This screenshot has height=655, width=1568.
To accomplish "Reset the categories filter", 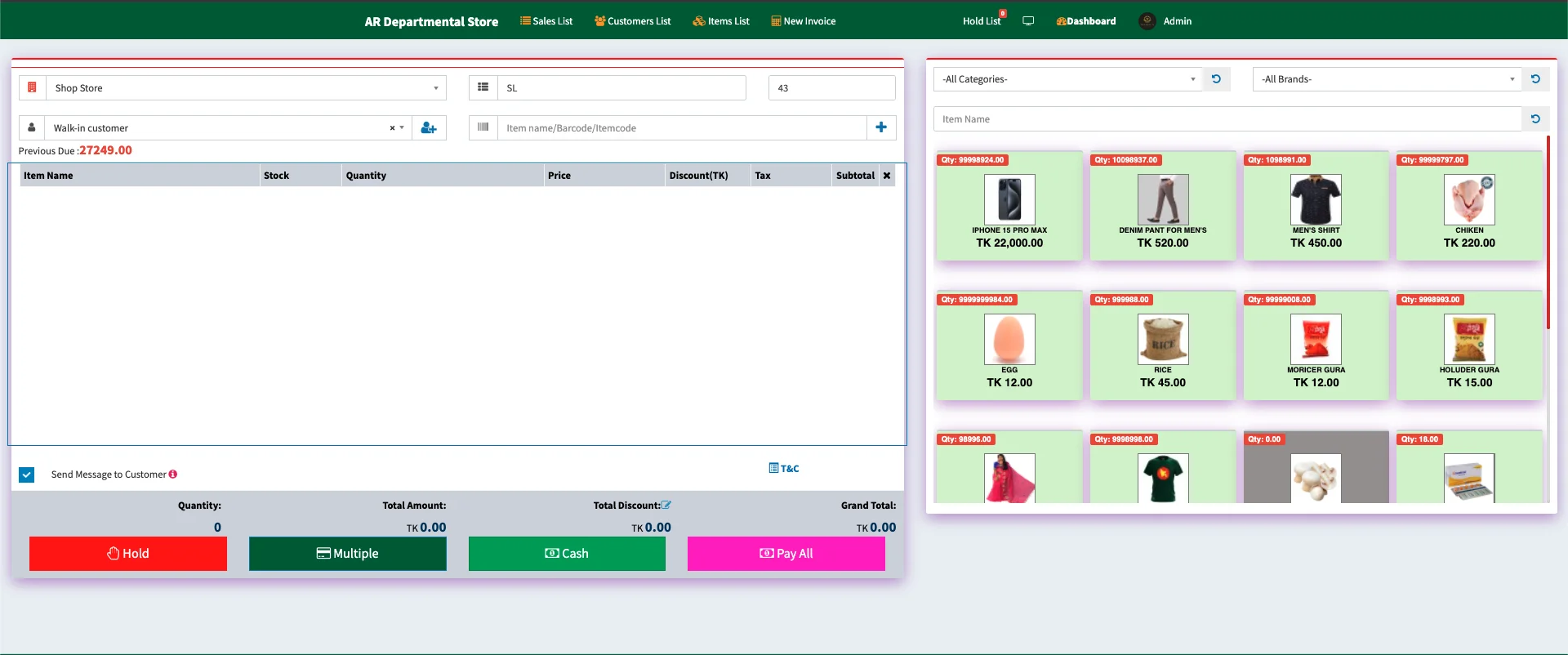I will click(x=1216, y=79).
